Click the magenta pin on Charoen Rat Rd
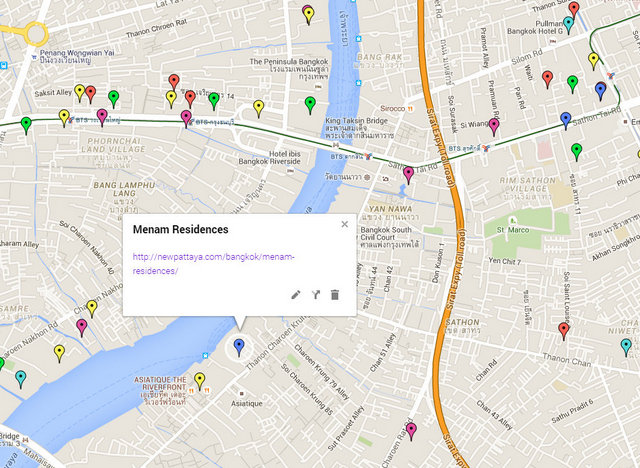Image resolution: width=640 pixels, height=468 pixels. [x=411, y=432]
